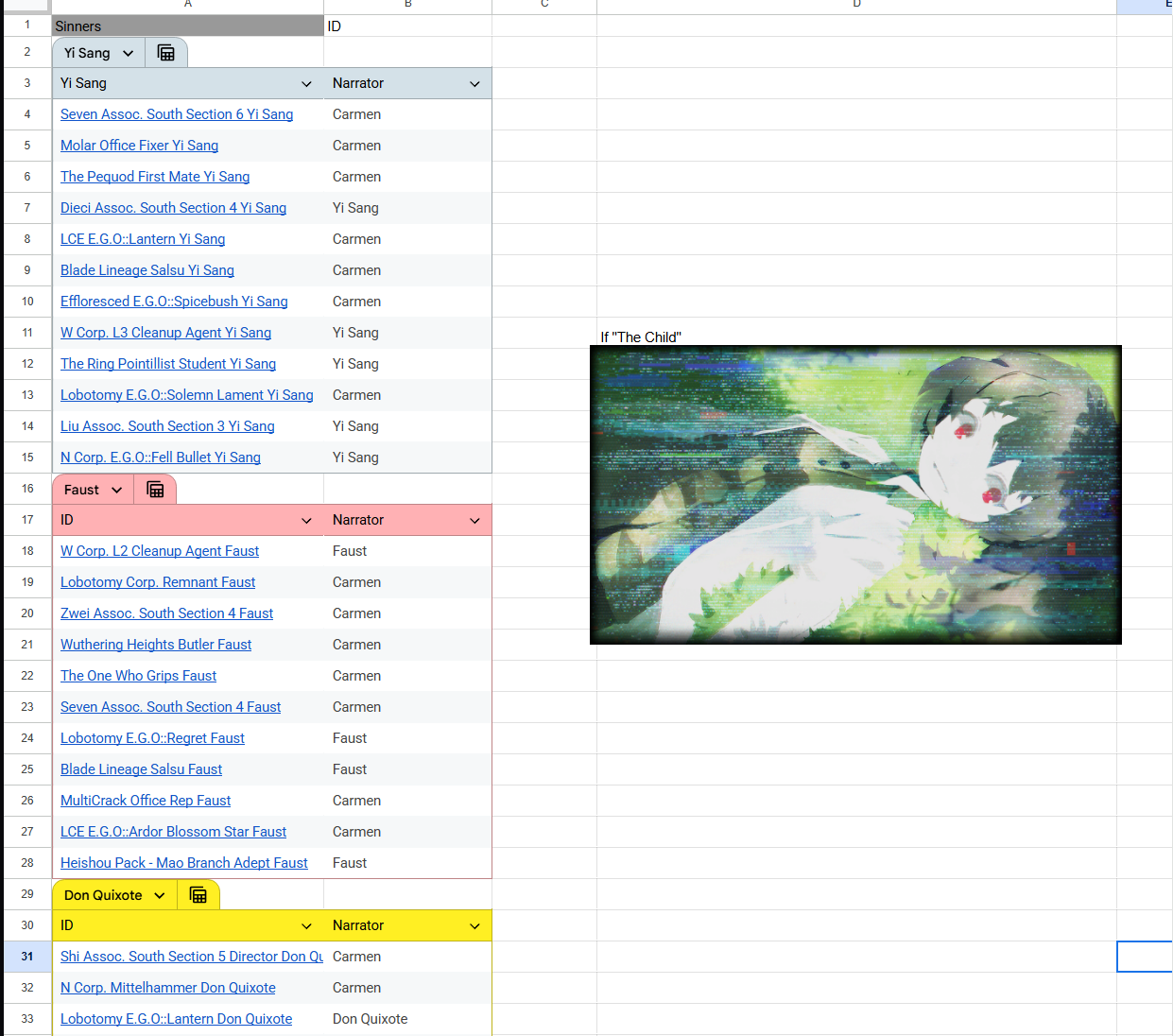Select narrator cell for Dieci Assoc. Yi Sang row
This screenshot has height=1036, width=1173.
(x=407, y=208)
